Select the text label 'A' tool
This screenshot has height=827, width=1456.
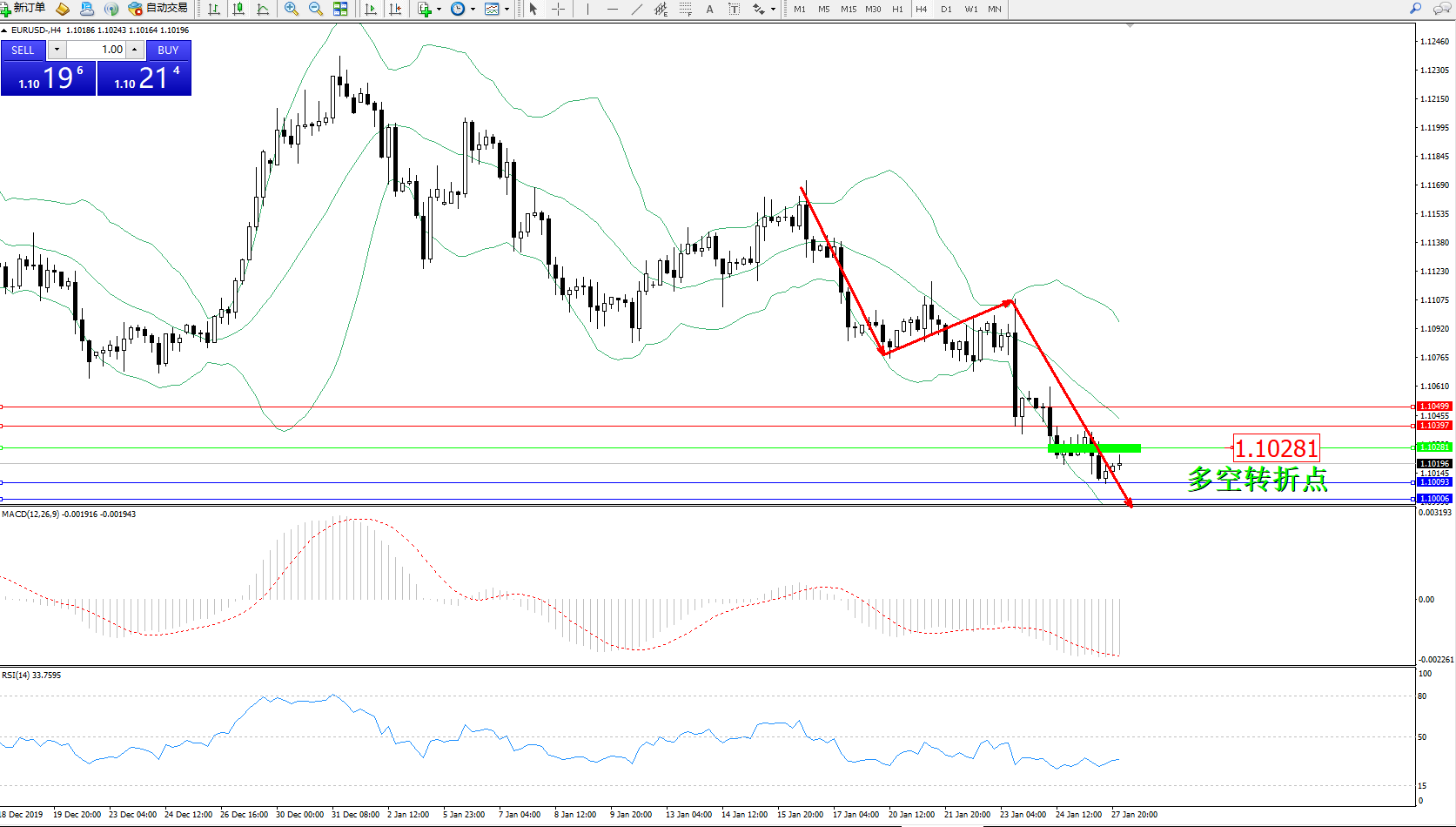point(709,9)
